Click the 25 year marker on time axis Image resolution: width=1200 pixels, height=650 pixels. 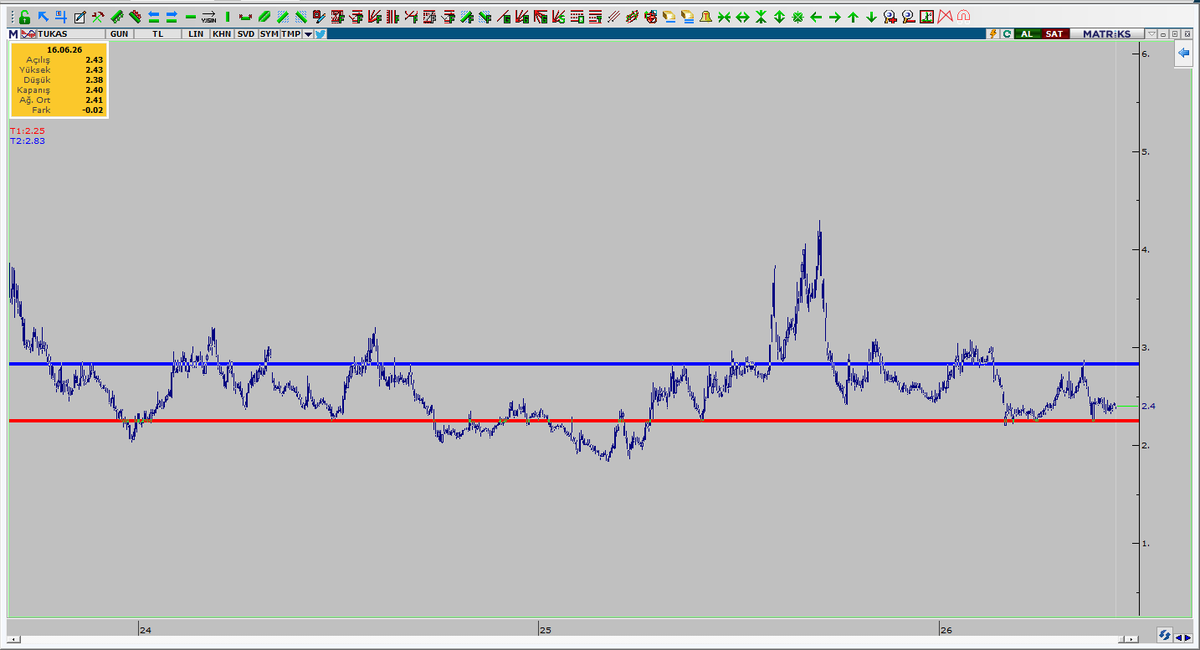[x=545, y=629]
